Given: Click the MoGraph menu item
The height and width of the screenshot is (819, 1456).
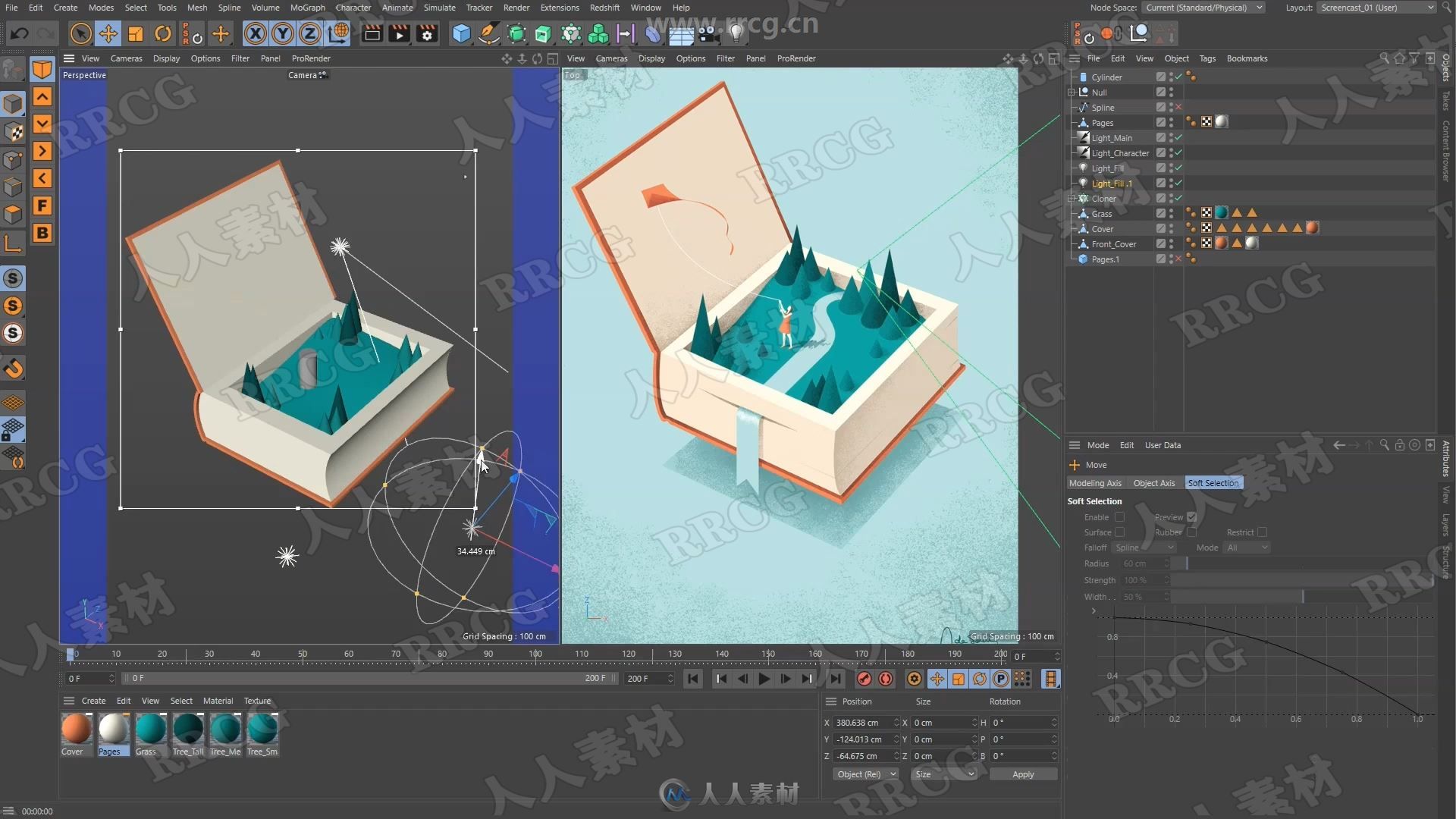Looking at the screenshot, I should click(x=306, y=7).
